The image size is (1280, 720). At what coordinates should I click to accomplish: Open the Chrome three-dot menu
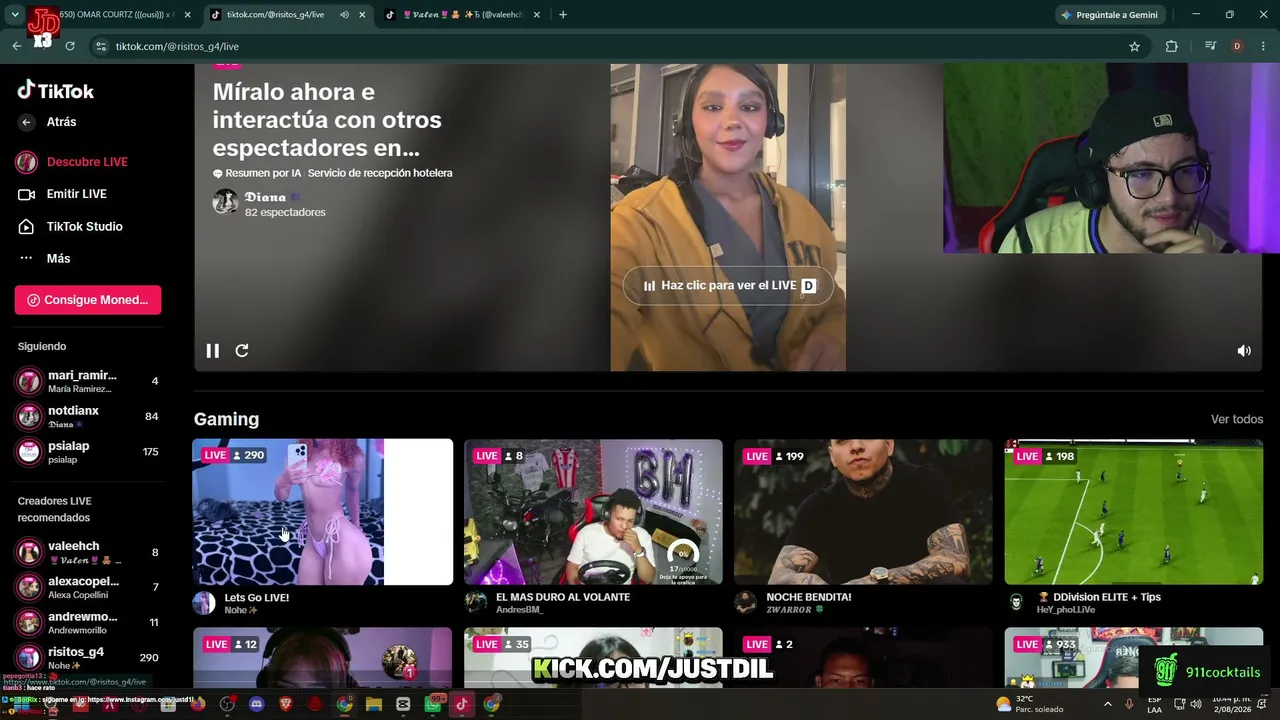[1262, 46]
